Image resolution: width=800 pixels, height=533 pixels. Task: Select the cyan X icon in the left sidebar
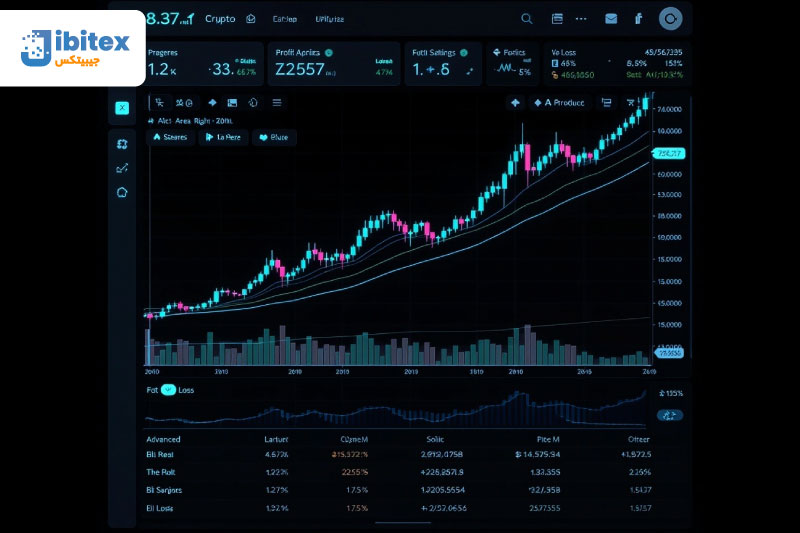pos(122,108)
